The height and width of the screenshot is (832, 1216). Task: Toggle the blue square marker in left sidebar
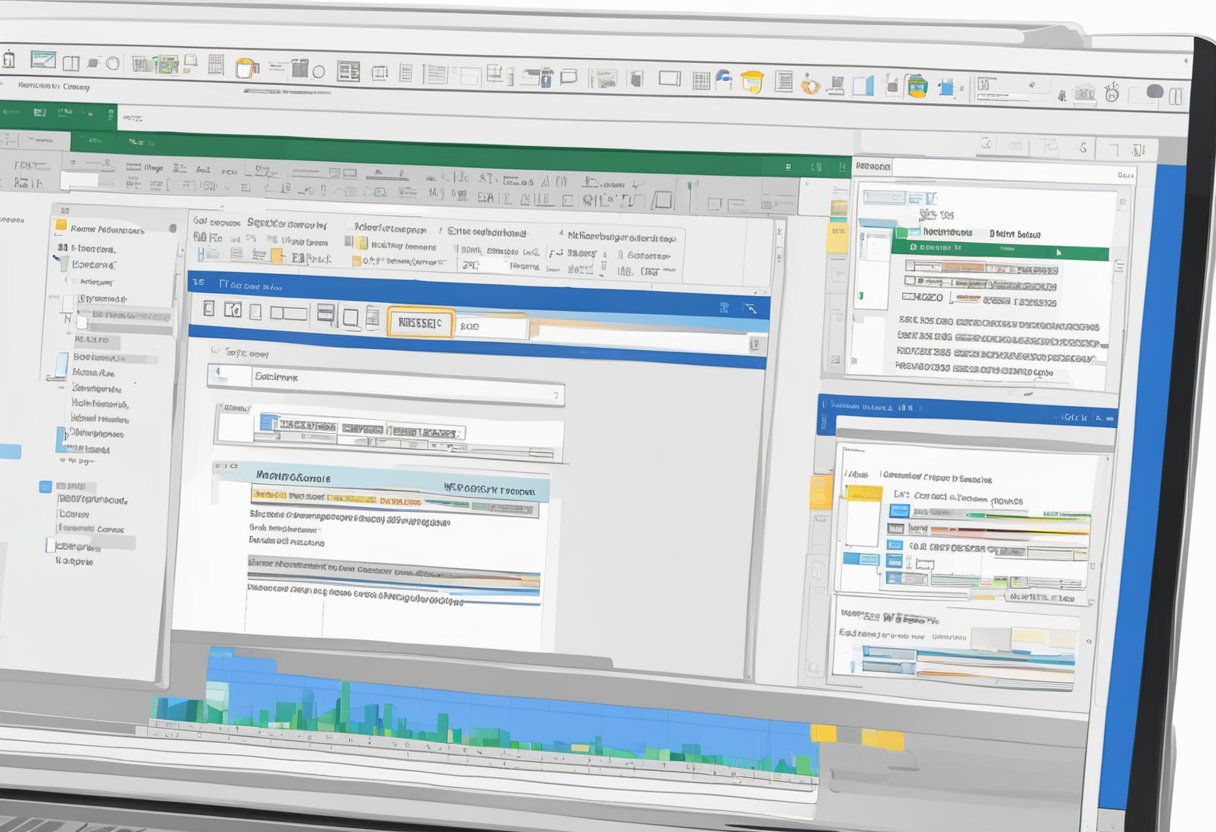(x=44, y=487)
